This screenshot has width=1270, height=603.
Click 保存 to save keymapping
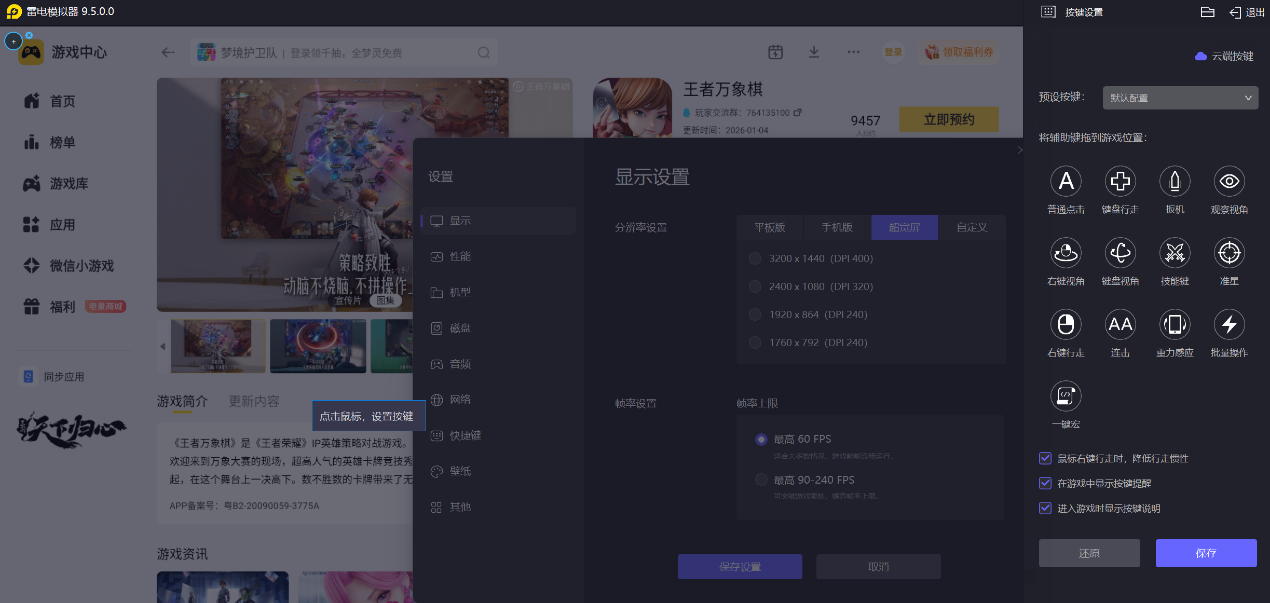coord(1206,553)
